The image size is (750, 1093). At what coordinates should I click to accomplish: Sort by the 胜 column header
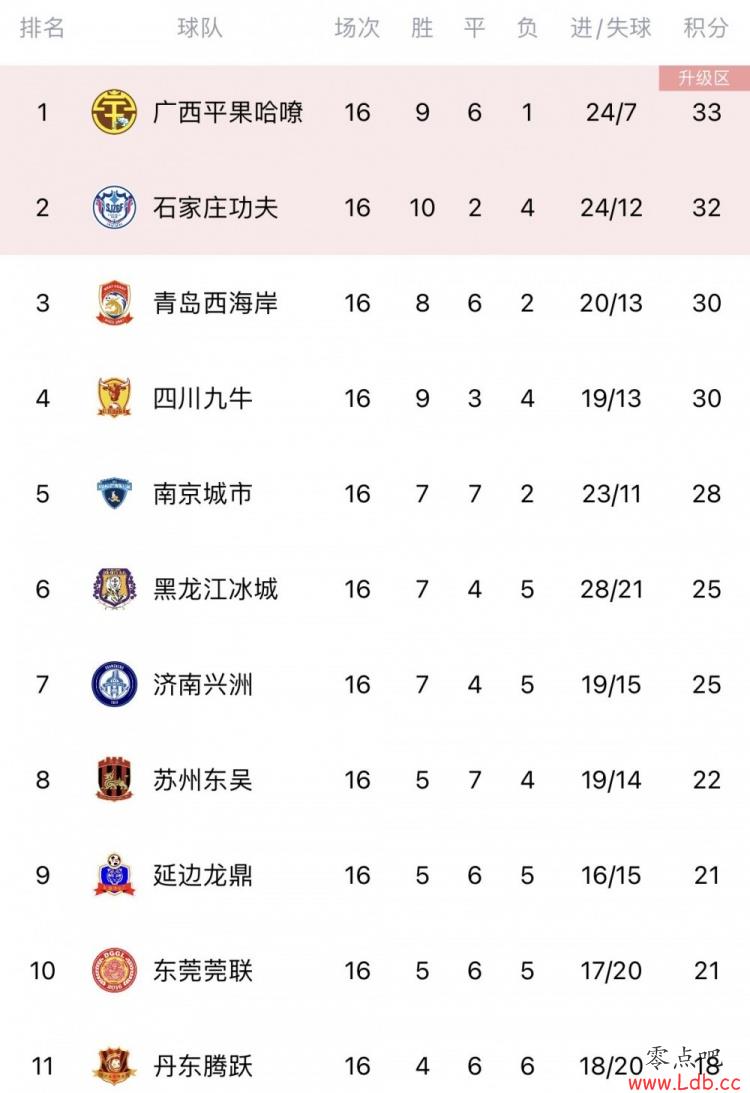click(x=422, y=28)
